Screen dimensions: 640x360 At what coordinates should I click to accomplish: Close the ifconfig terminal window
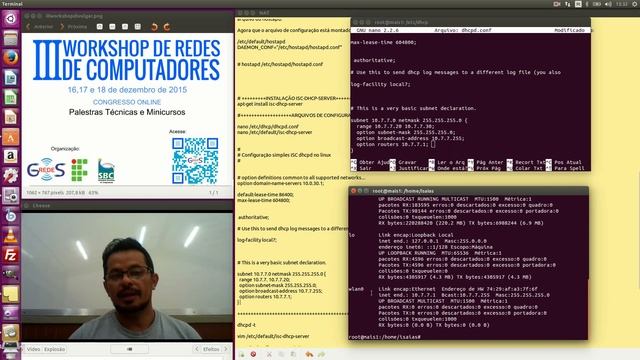coord(353,191)
